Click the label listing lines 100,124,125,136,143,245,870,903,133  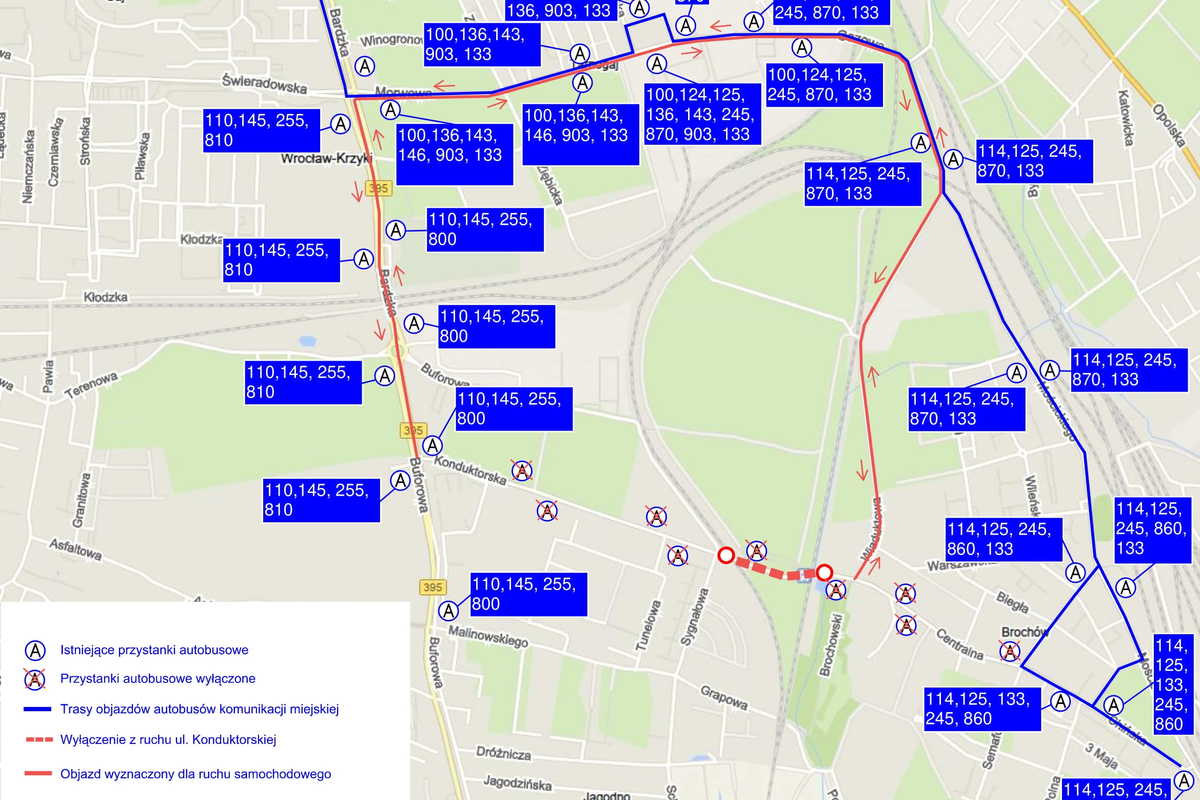(700, 115)
